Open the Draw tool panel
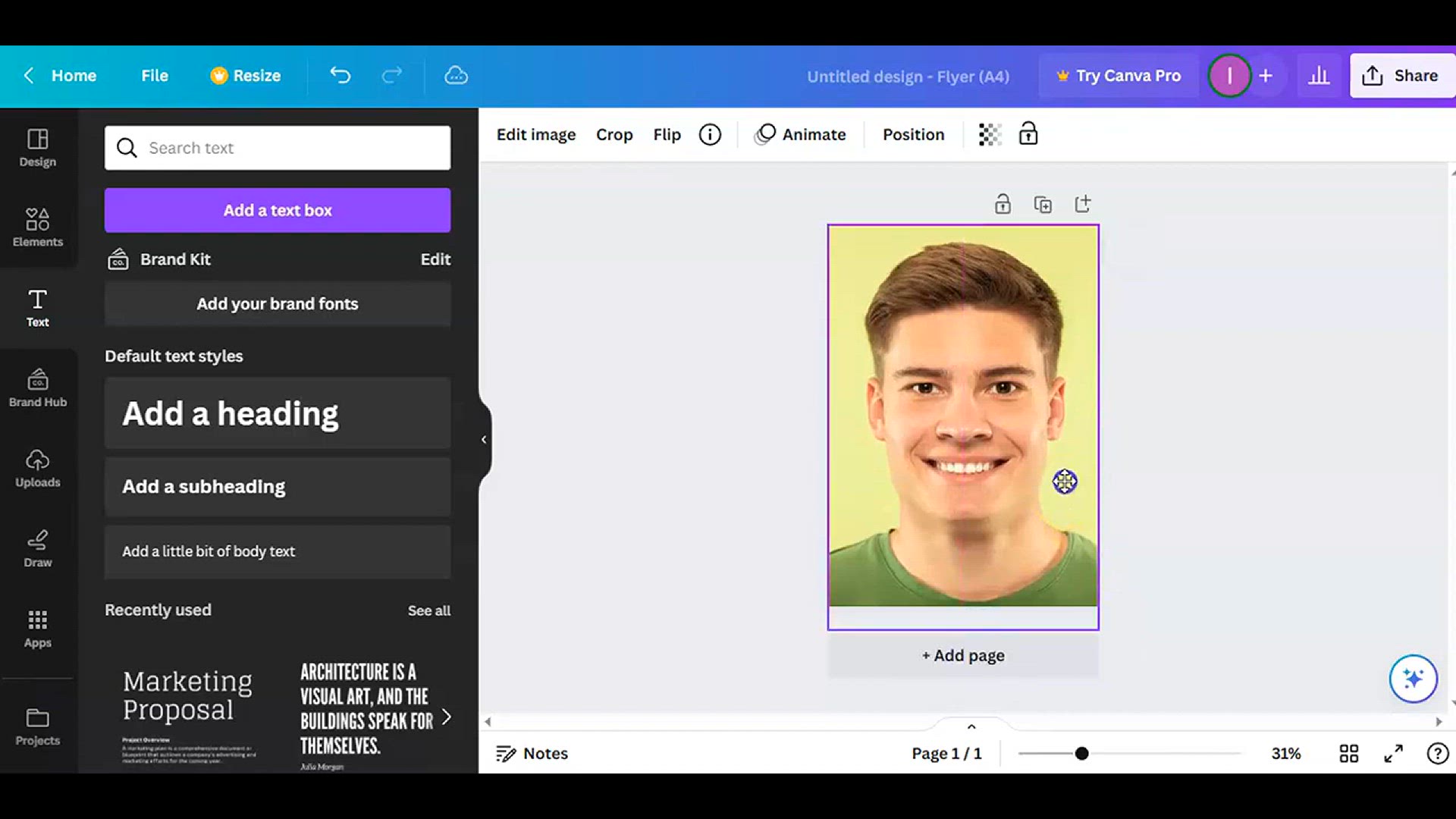This screenshot has height=819, width=1456. tap(38, 549)
